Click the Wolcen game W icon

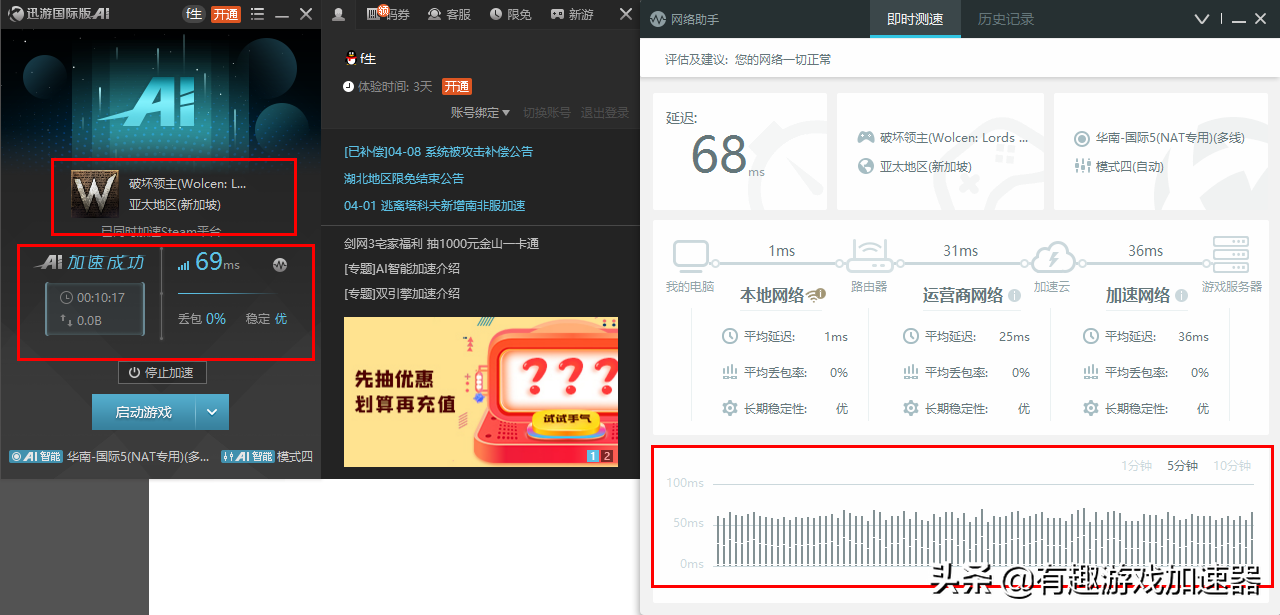click(x=95, y=194)
